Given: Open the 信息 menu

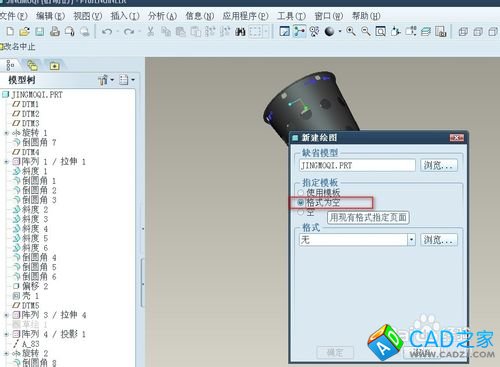Looking at the screenshot, I should pos(199,16).
